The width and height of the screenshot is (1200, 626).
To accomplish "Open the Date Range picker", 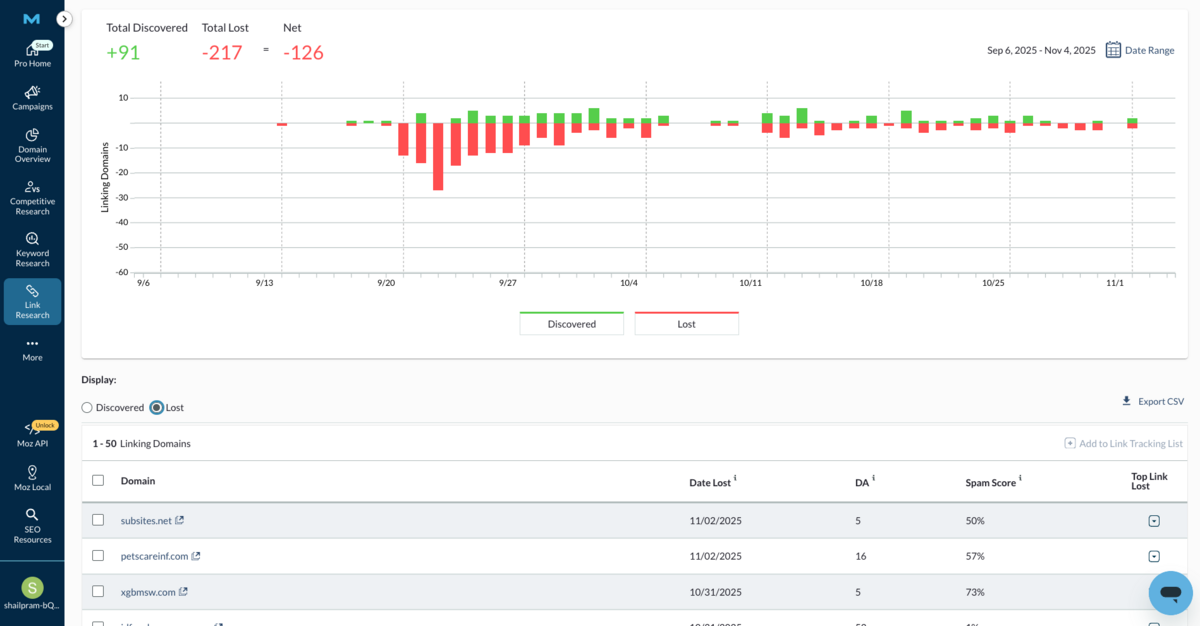I will pos(1140,49).
